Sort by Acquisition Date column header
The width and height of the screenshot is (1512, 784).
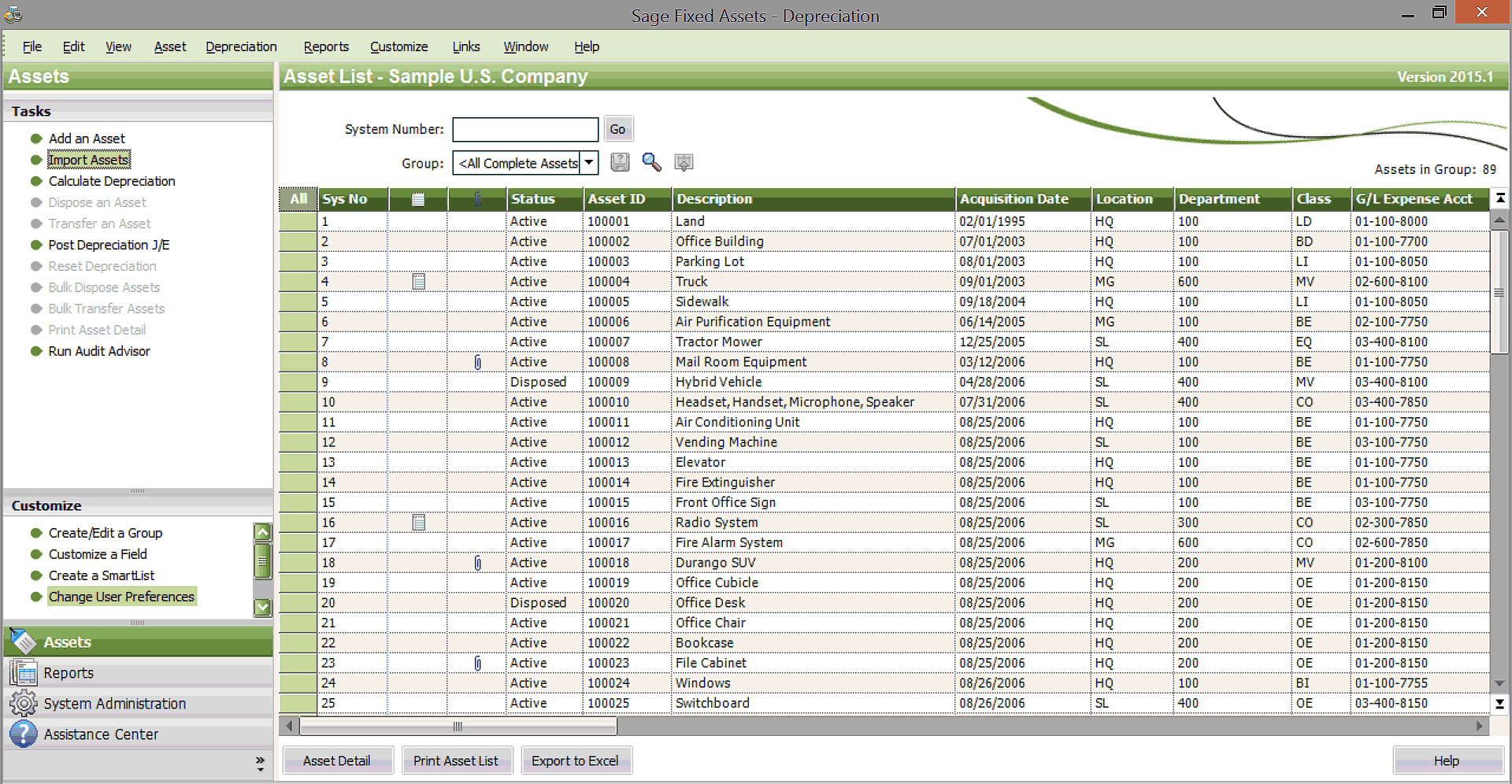[x=1024, y=199]
